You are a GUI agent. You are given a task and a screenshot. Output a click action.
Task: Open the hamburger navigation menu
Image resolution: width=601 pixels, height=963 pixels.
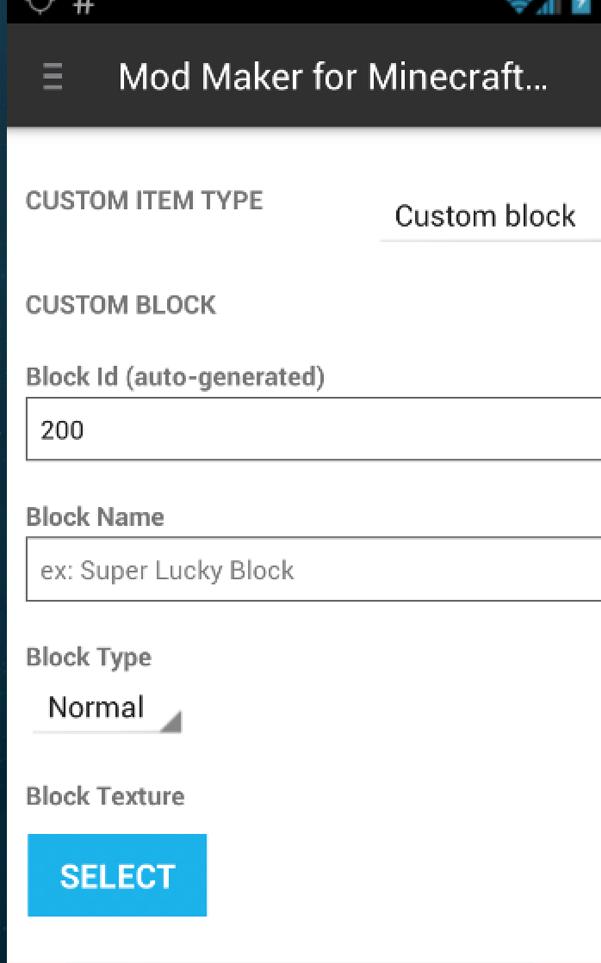(54, 77)
